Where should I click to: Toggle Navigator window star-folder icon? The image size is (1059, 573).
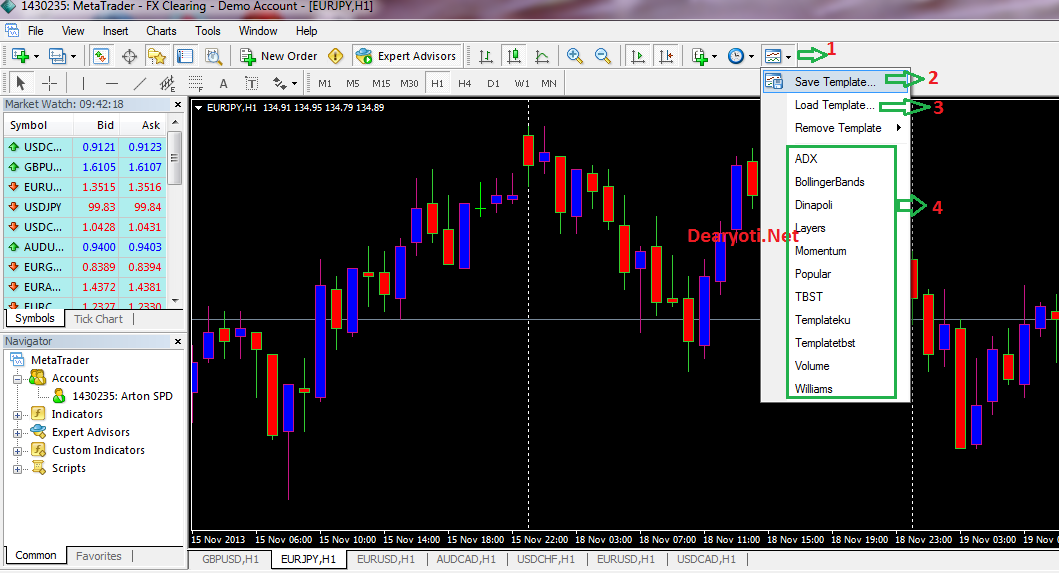coord(157,56)
